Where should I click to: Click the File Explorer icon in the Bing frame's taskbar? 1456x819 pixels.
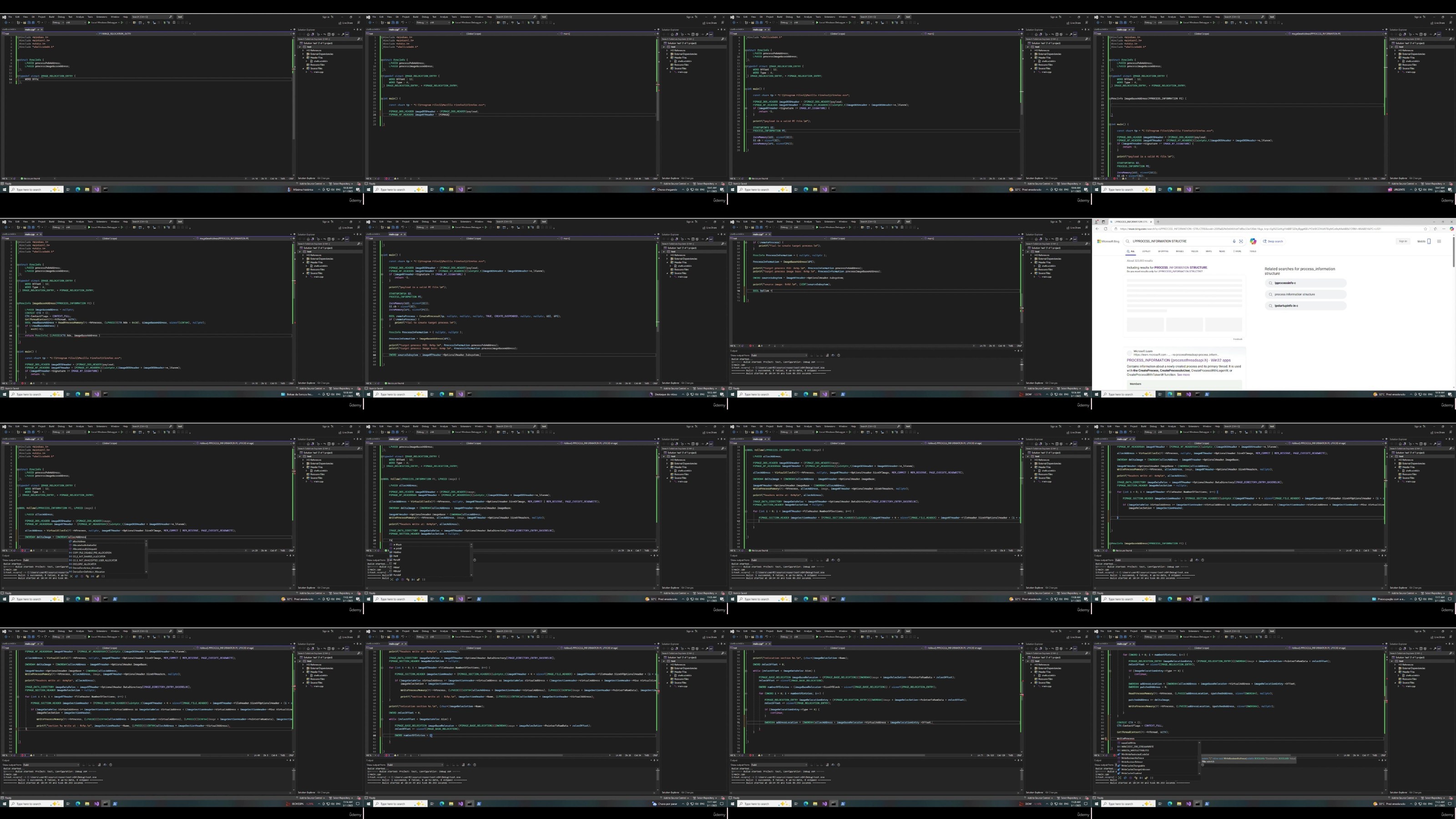[x=1179, y=394]
